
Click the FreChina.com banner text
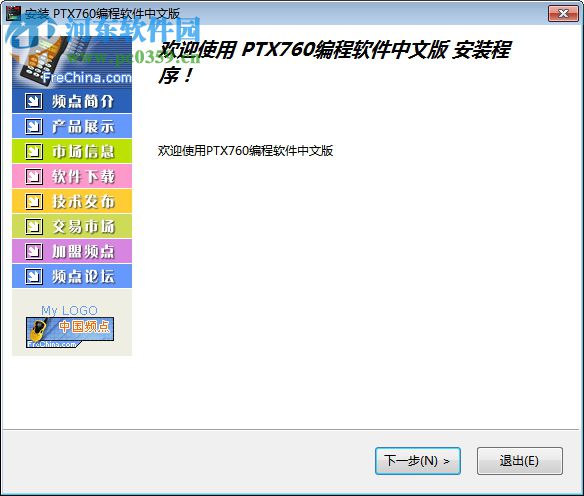[x=88, y=77]
